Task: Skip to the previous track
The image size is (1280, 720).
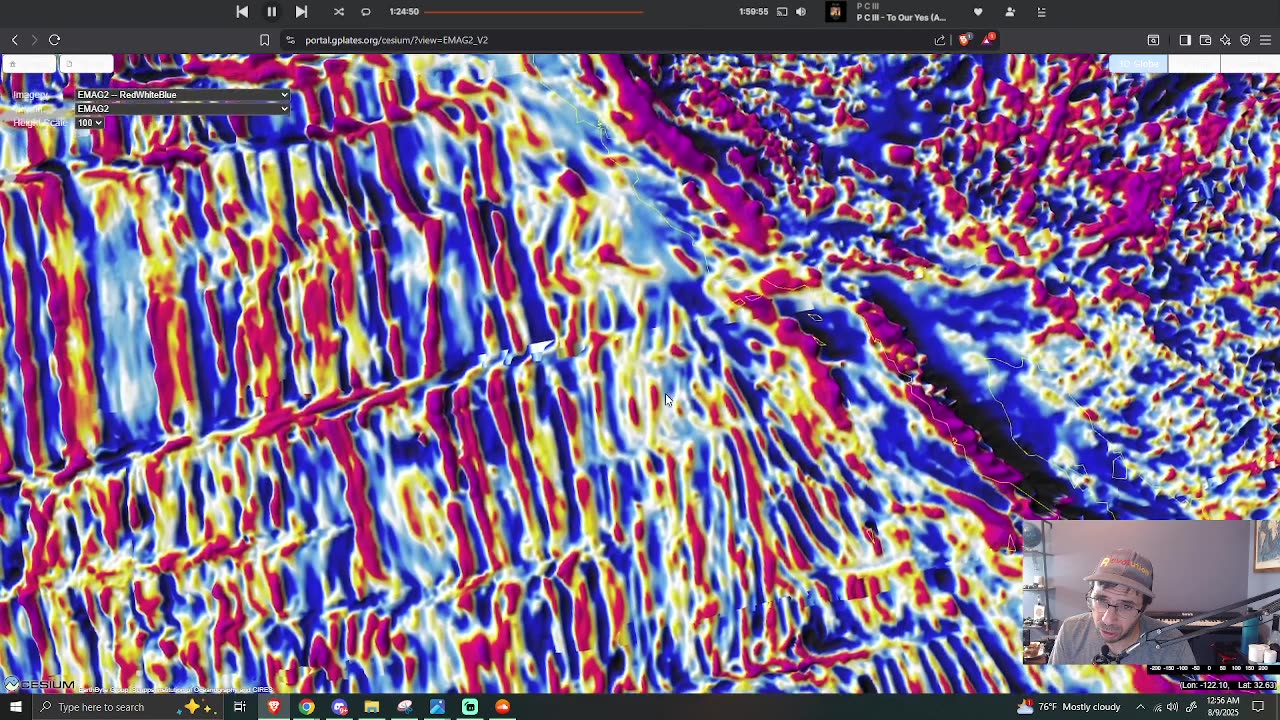Action: 242,12
